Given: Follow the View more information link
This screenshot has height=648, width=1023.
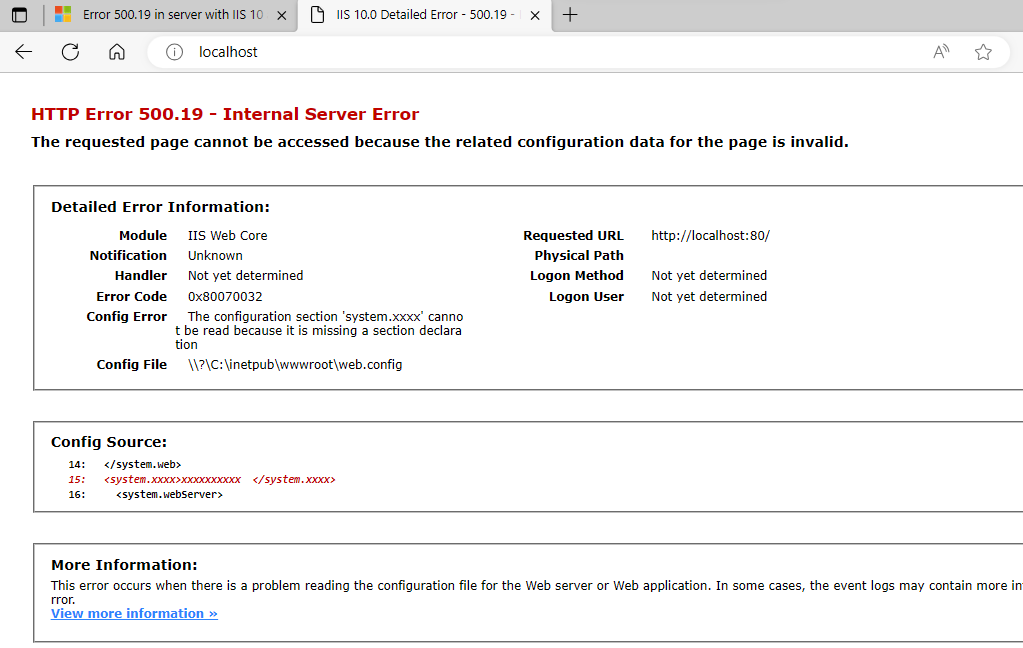Looking at the screenshot, I should [x=134, y=613].
